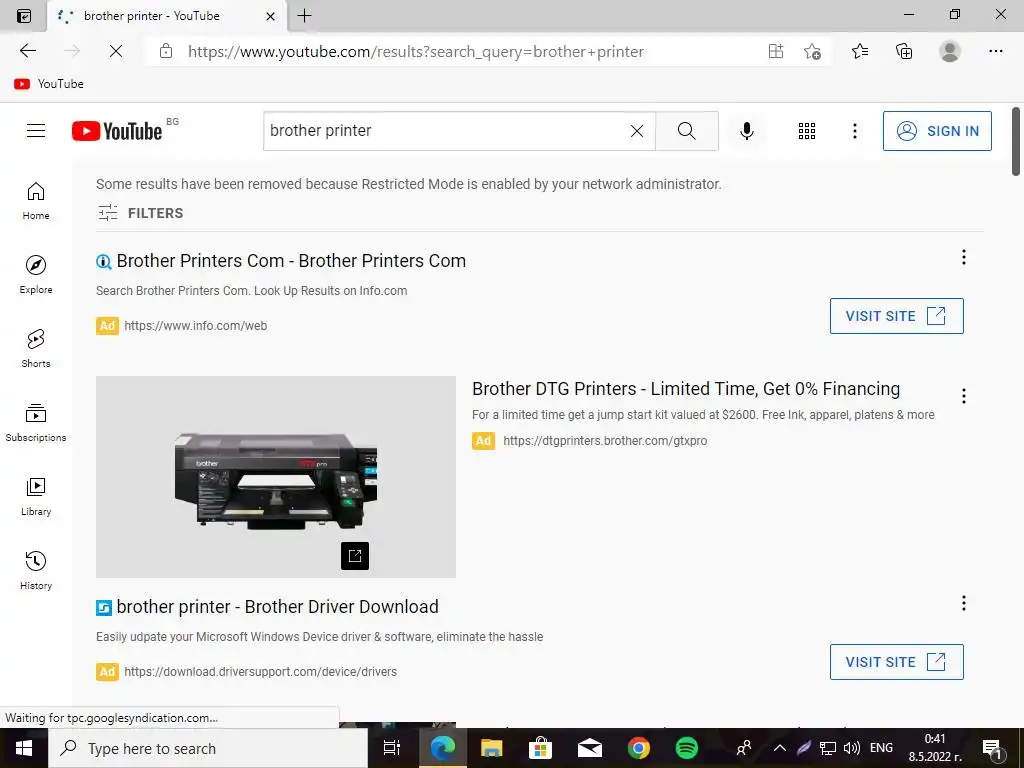The width and height of the screenshot is (1024, 768).
Task: Open the Favorites list
Action: [x=859, y=51]
